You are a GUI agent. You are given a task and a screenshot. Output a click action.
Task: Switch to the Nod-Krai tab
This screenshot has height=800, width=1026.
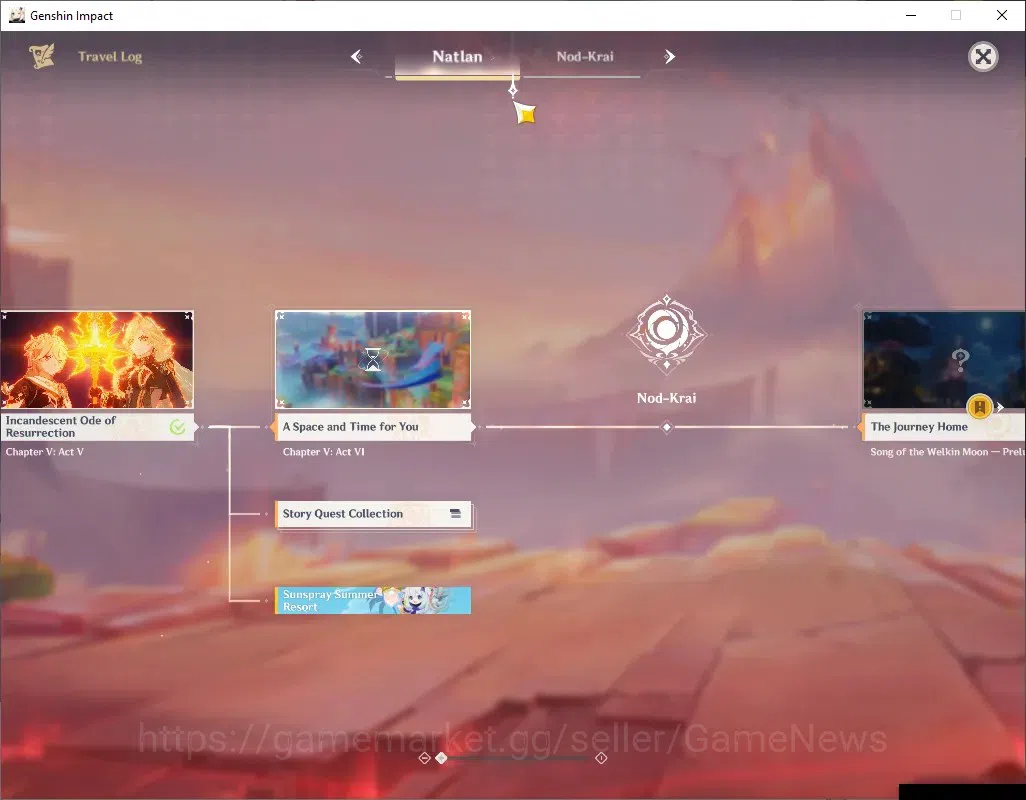coord(585,57)
